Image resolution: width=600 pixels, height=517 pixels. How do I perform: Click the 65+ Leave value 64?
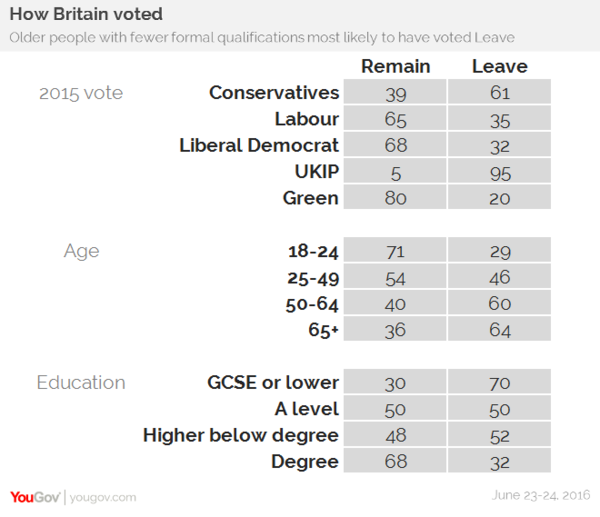tap(499, 329)
